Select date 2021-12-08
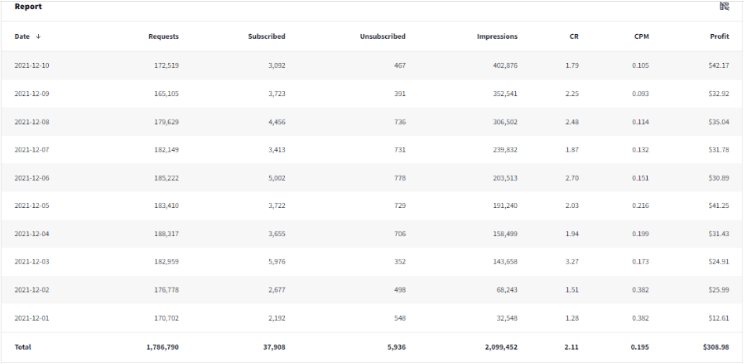This screenshot has width=744, height=364. [x=32, y=122]
